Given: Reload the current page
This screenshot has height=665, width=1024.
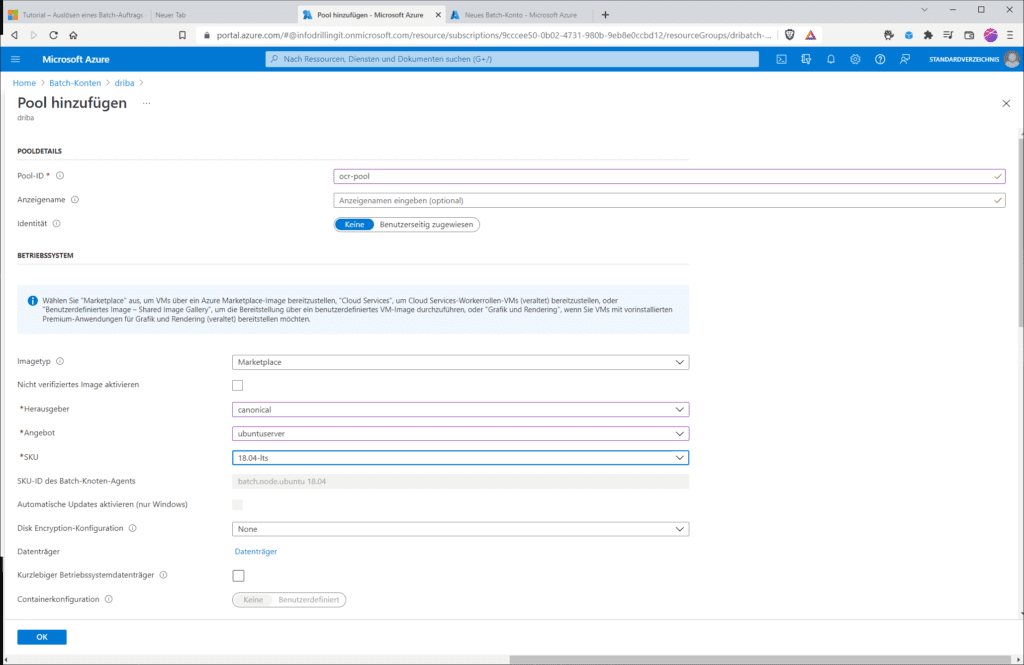Looking at the screenshot, I should coord(54,35).
